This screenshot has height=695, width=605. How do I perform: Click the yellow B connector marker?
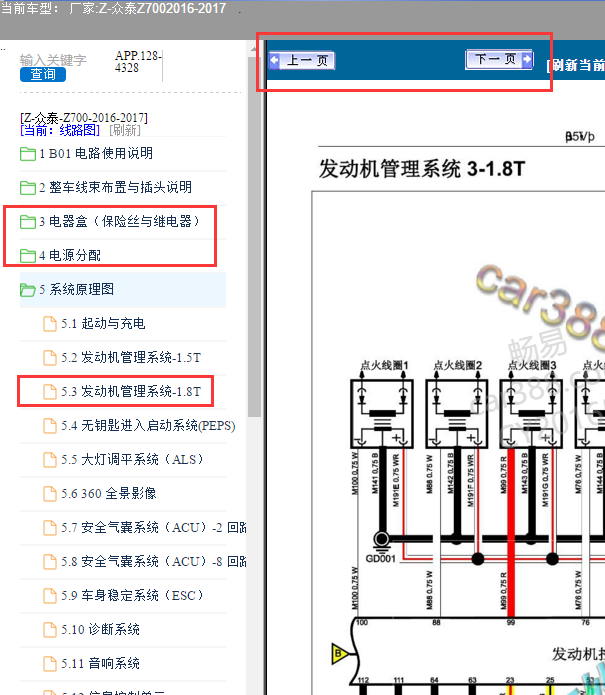[x=340, y=654]
